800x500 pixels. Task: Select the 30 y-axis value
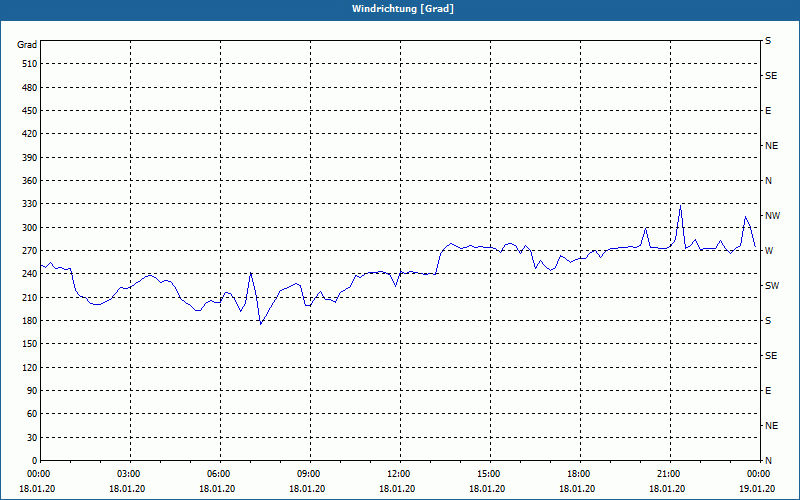32,438
